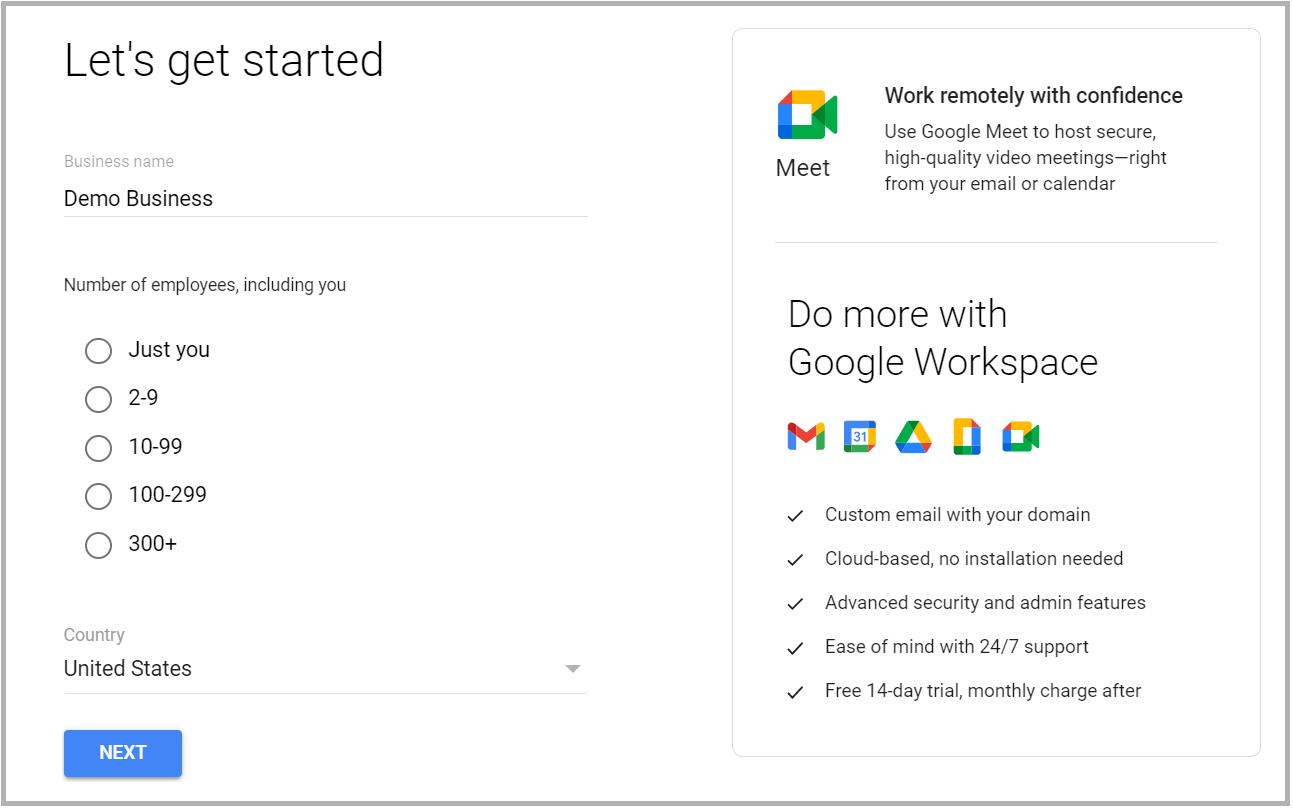
Task: Pick the 300+ employees radio button
Action: coord(98,545)
